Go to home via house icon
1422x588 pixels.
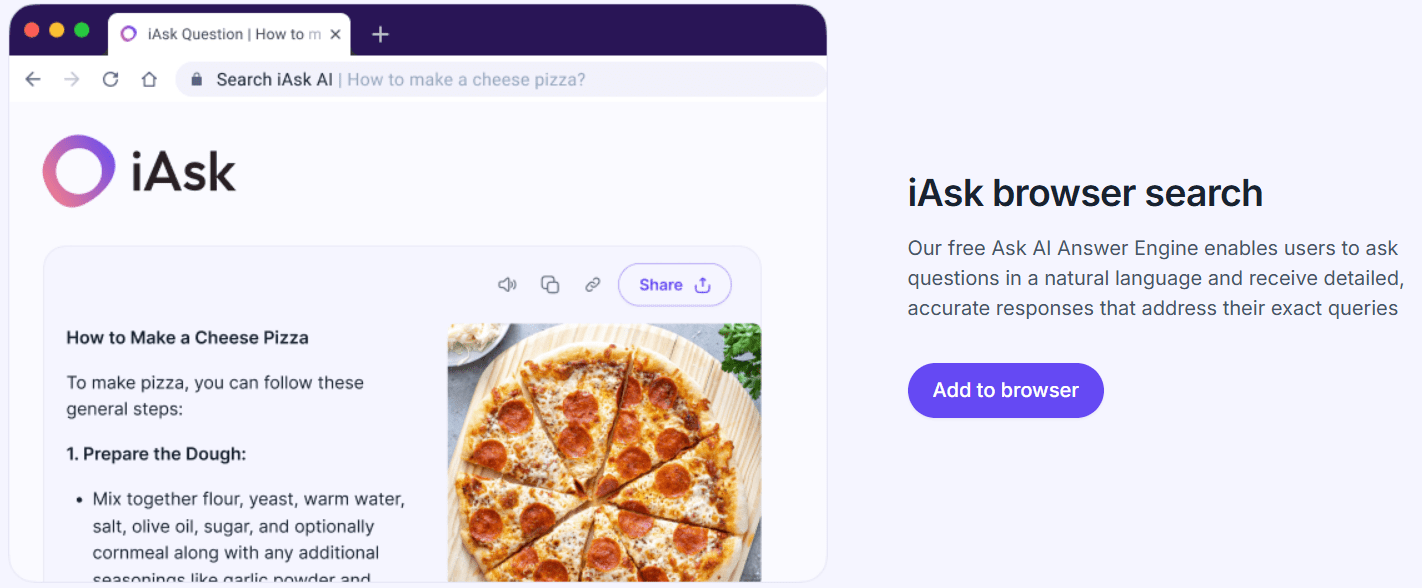(x=149, y=80)
